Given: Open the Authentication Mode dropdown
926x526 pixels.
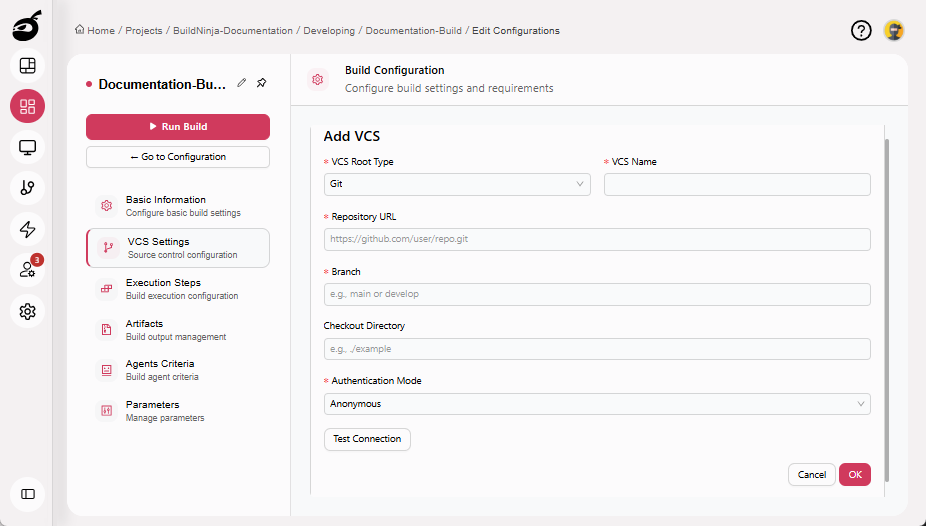Looking at the screenshot, I should (597, 404).
